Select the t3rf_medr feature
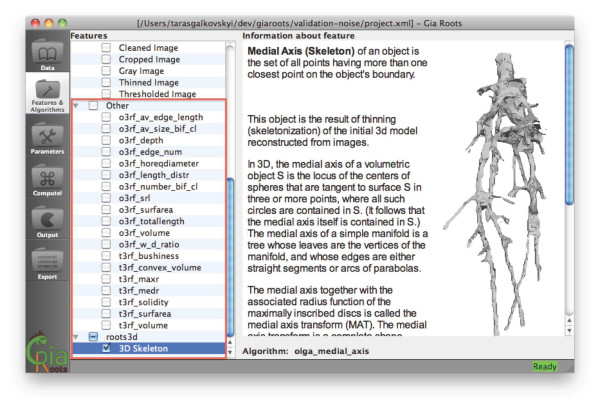This screenshot has height=408, width=600. [139, 290]
